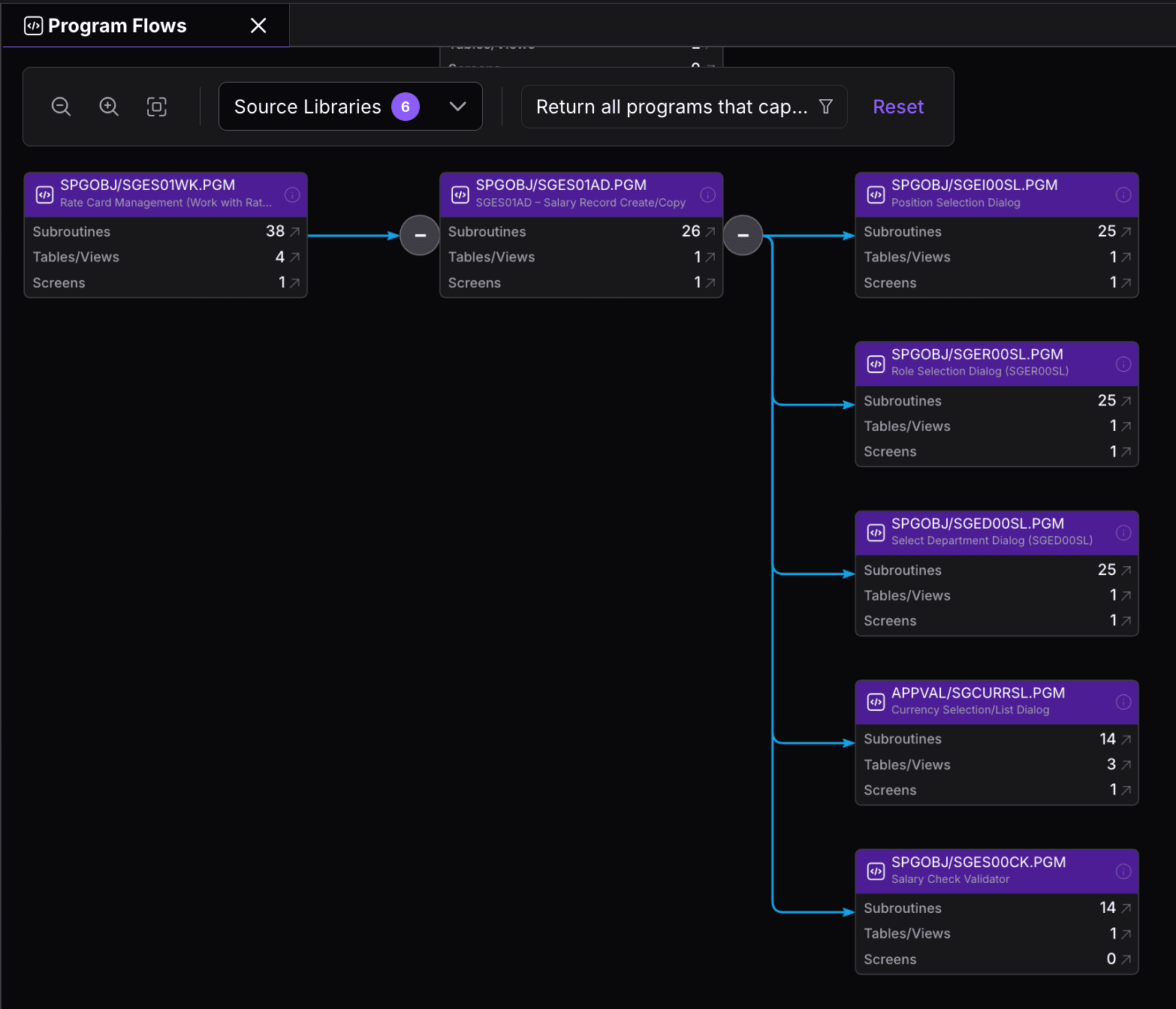Click the code icon on SGES00CK.PGM header
The image size is (1176, 1009).
click(x=876, y=871)
